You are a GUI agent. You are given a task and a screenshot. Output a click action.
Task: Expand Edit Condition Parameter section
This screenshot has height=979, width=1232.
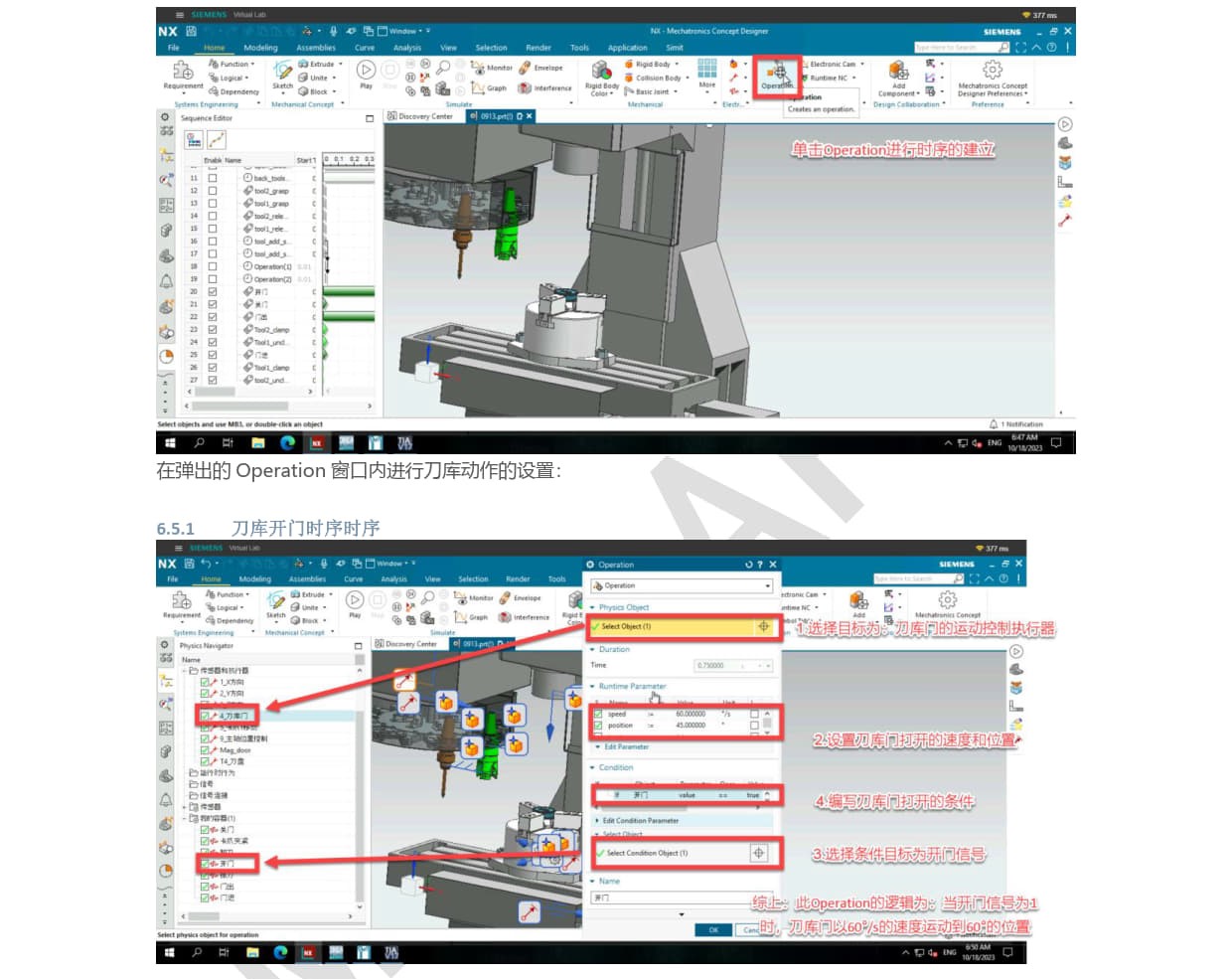coord(597,820)
